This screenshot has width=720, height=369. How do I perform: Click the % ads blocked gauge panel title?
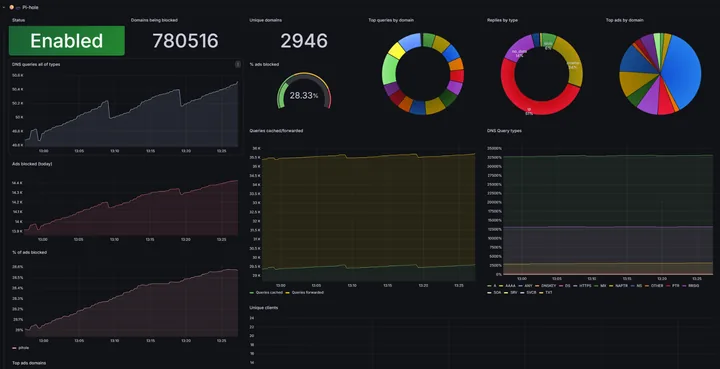[x=264, y=65]
